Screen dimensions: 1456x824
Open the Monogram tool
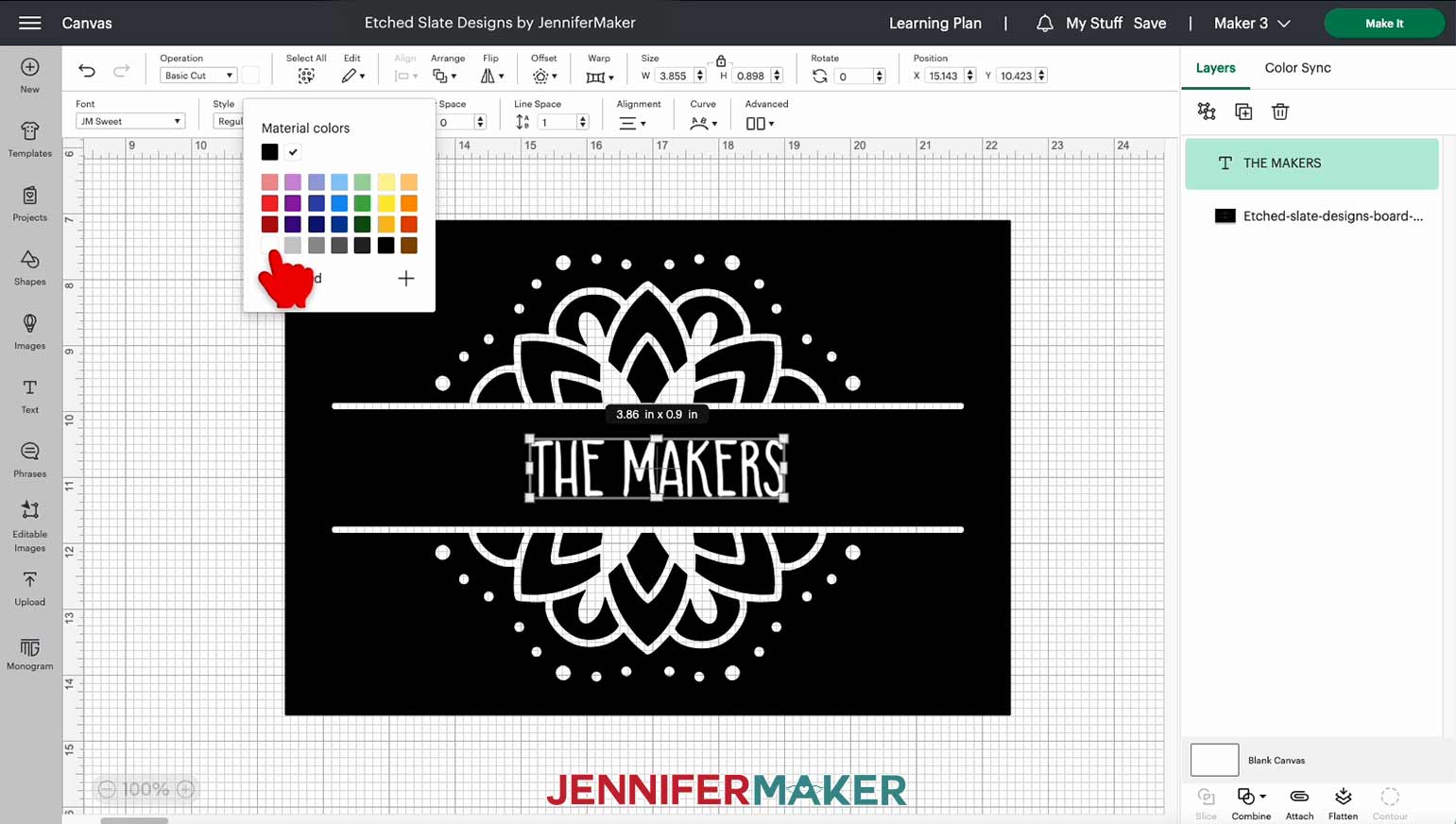point(29,653)
